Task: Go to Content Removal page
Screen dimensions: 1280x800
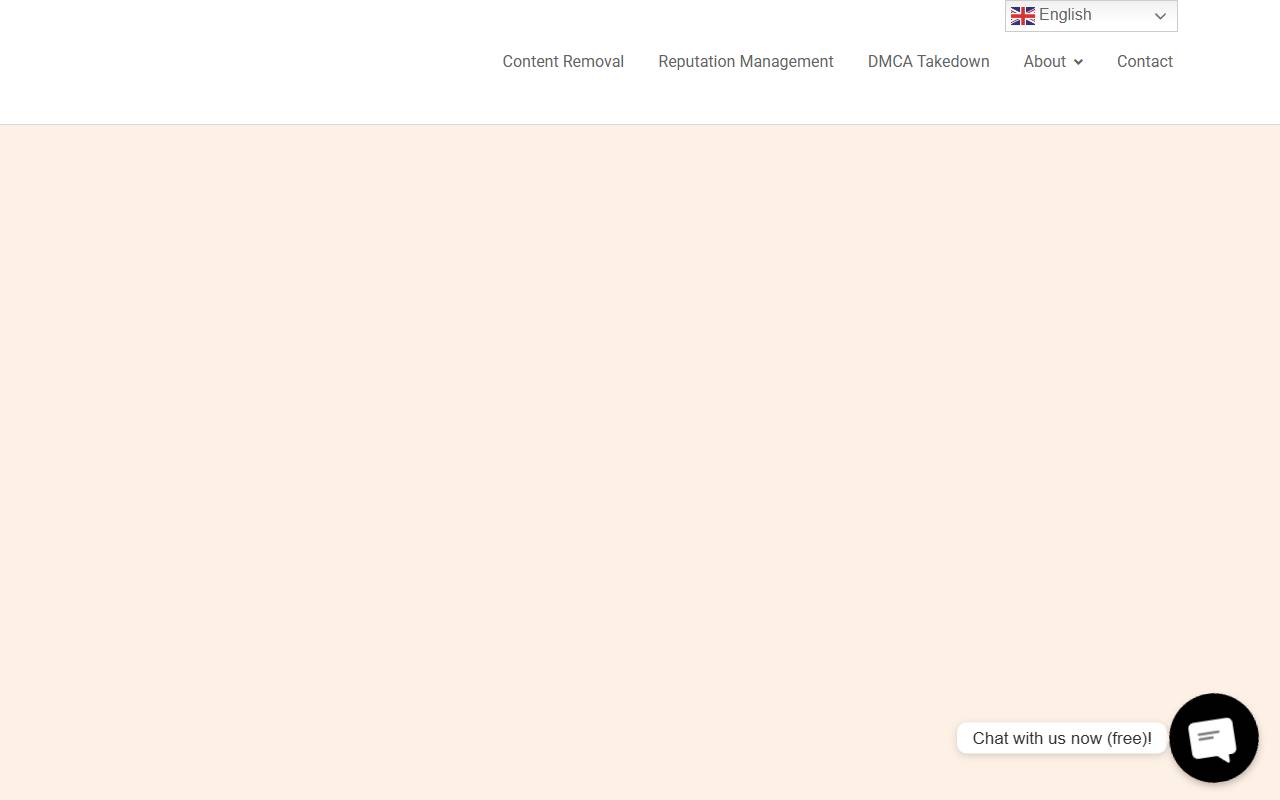Action: tap(563, 61)
